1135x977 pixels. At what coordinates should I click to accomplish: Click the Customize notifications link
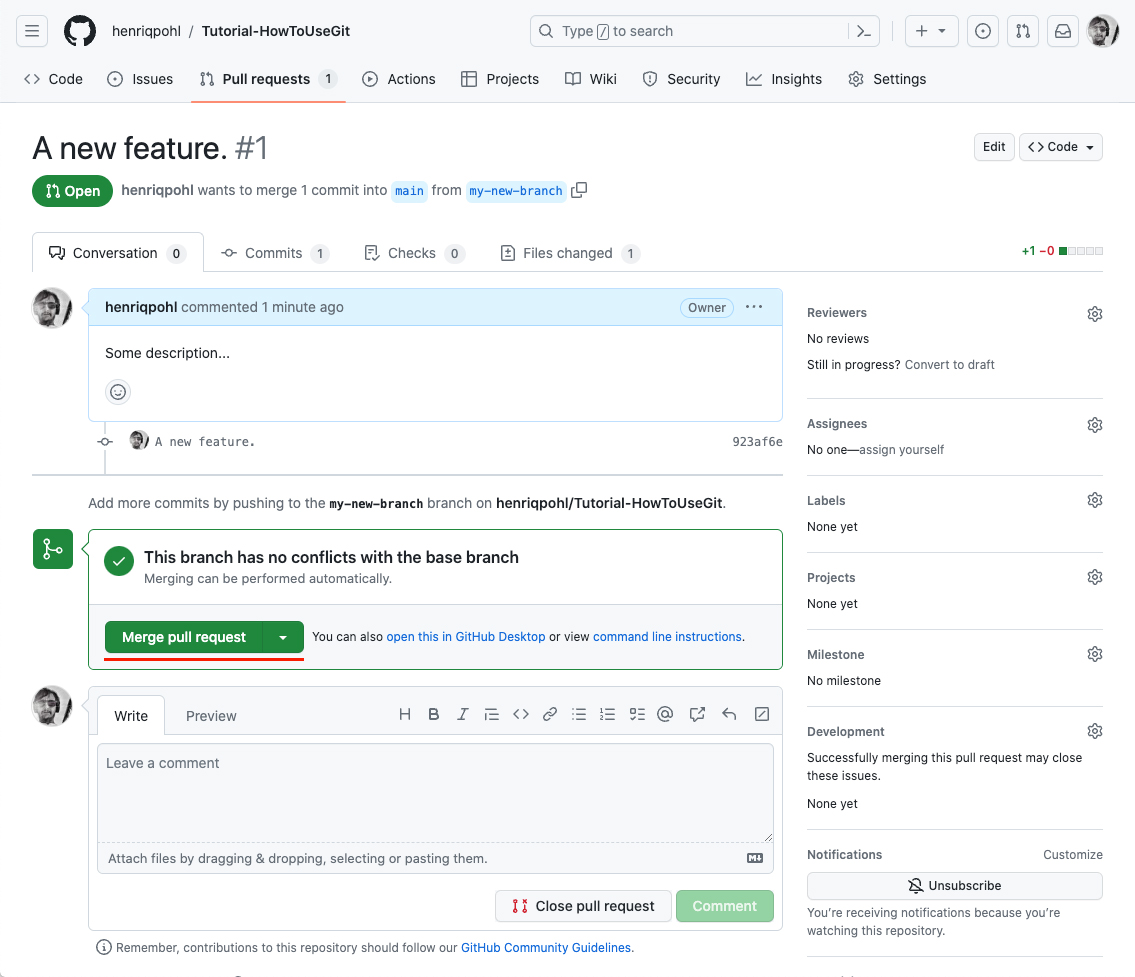tap(1073, 855)
